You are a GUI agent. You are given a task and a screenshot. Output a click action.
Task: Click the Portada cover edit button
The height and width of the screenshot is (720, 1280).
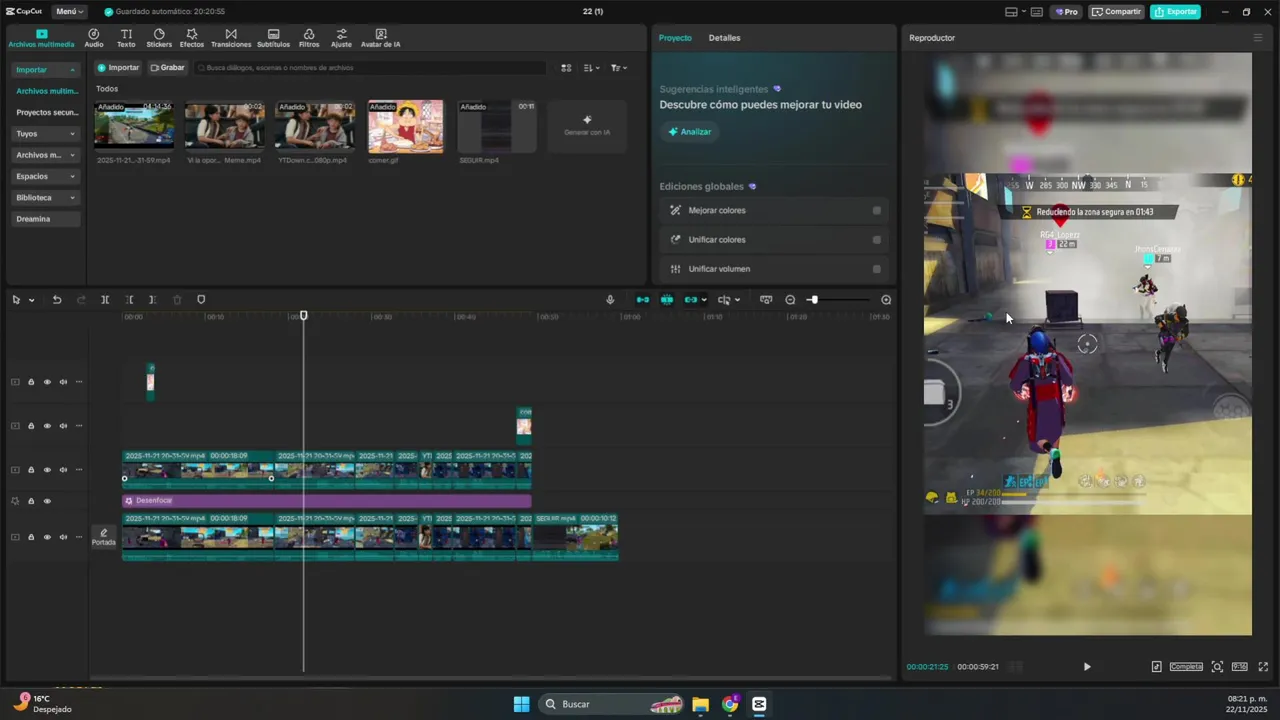tap(104, 537)
